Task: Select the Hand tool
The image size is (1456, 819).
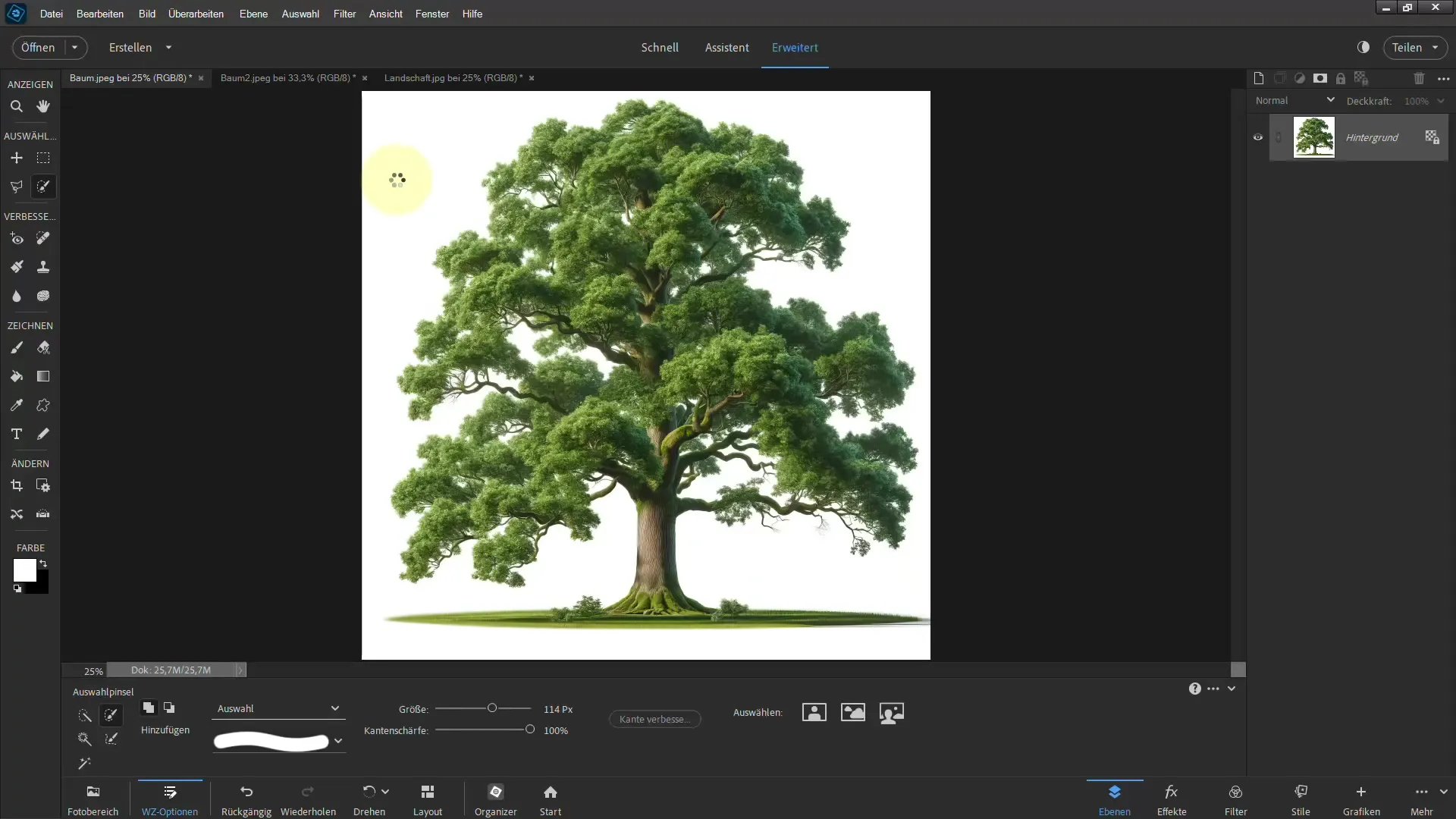Action: pos(43,106)
